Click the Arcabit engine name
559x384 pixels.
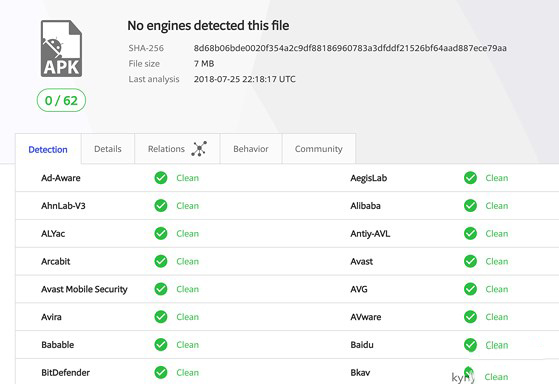(x=56, y=261)
